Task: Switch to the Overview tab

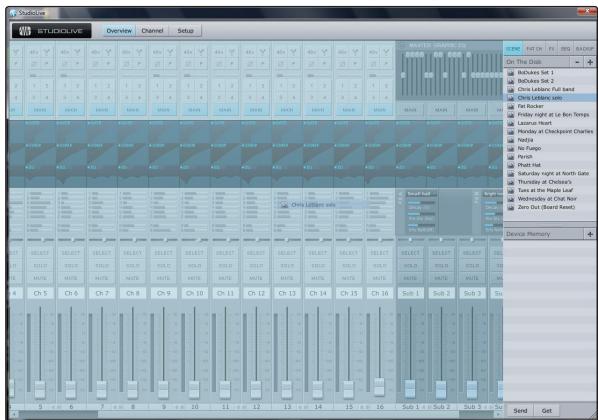Action: tap(119, 31)
